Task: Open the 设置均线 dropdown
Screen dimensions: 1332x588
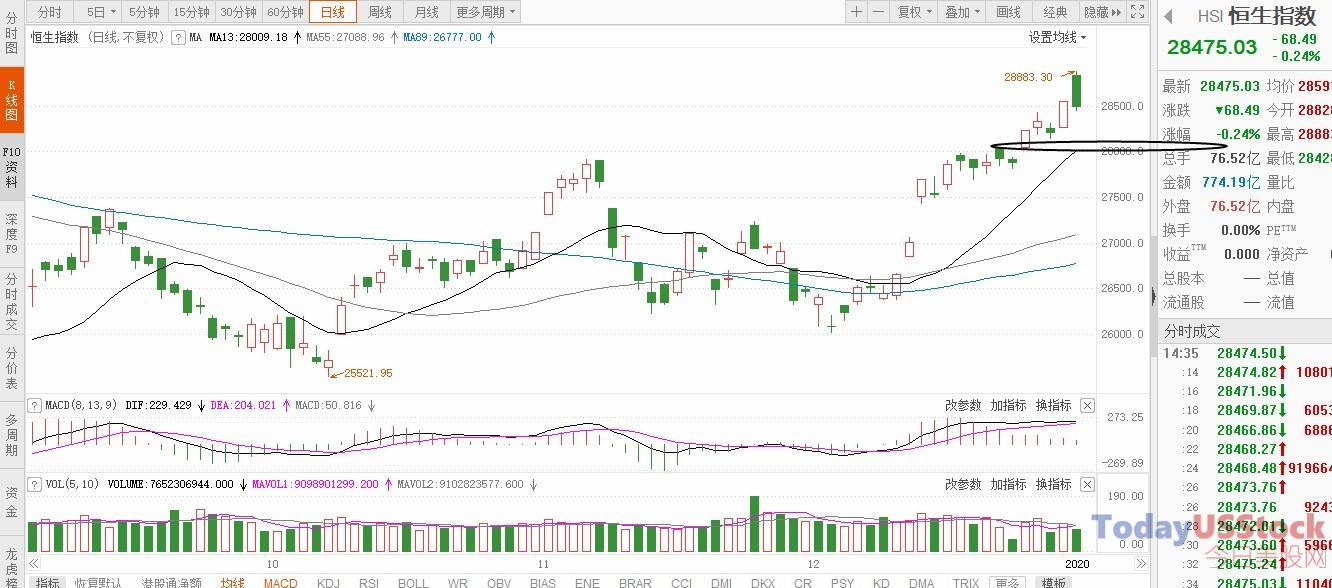Action: [1058, 37]
